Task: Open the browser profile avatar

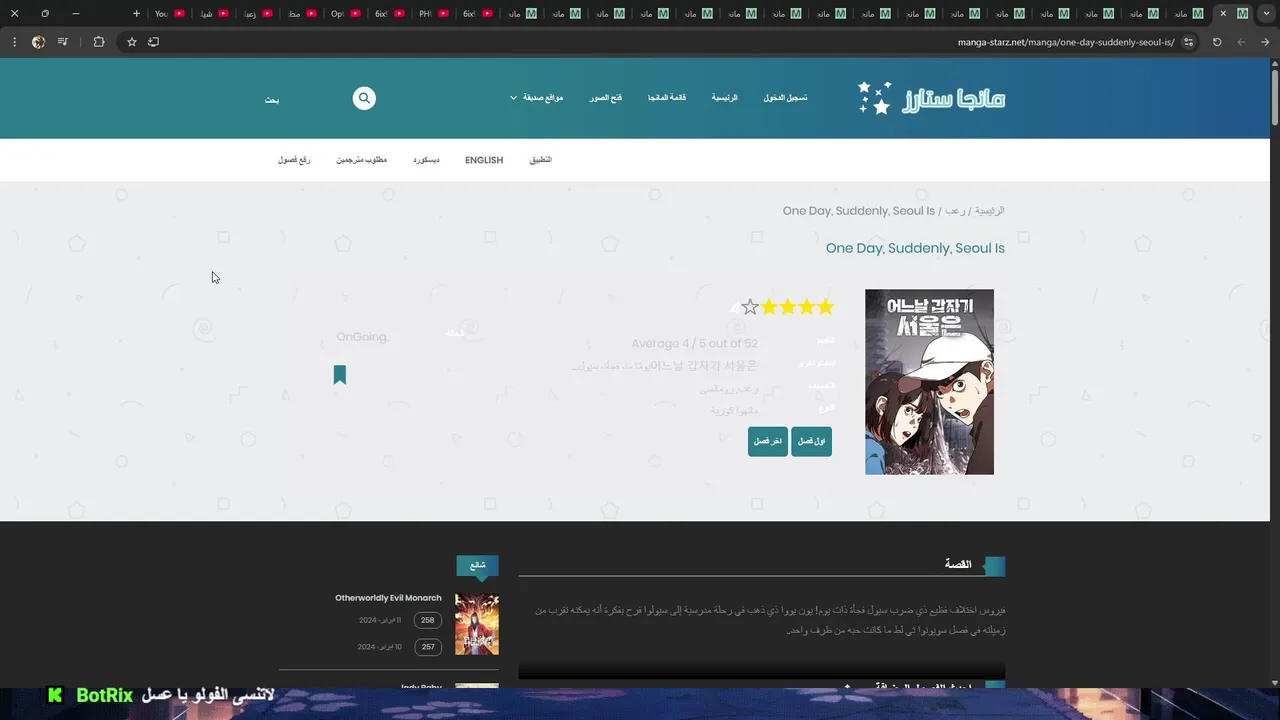Action: [x=38, y=42]
